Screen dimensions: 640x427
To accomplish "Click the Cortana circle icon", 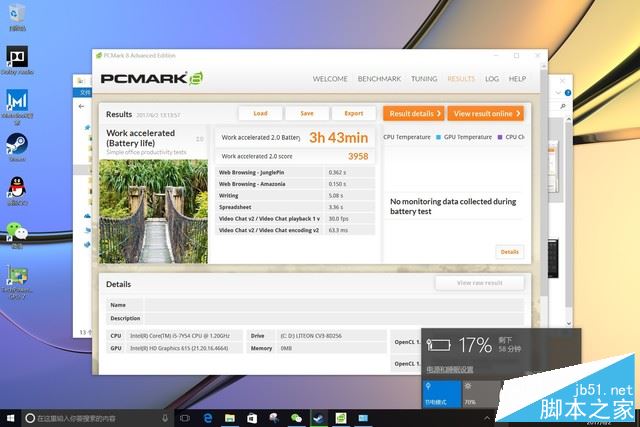I will [x=30, y=418].
